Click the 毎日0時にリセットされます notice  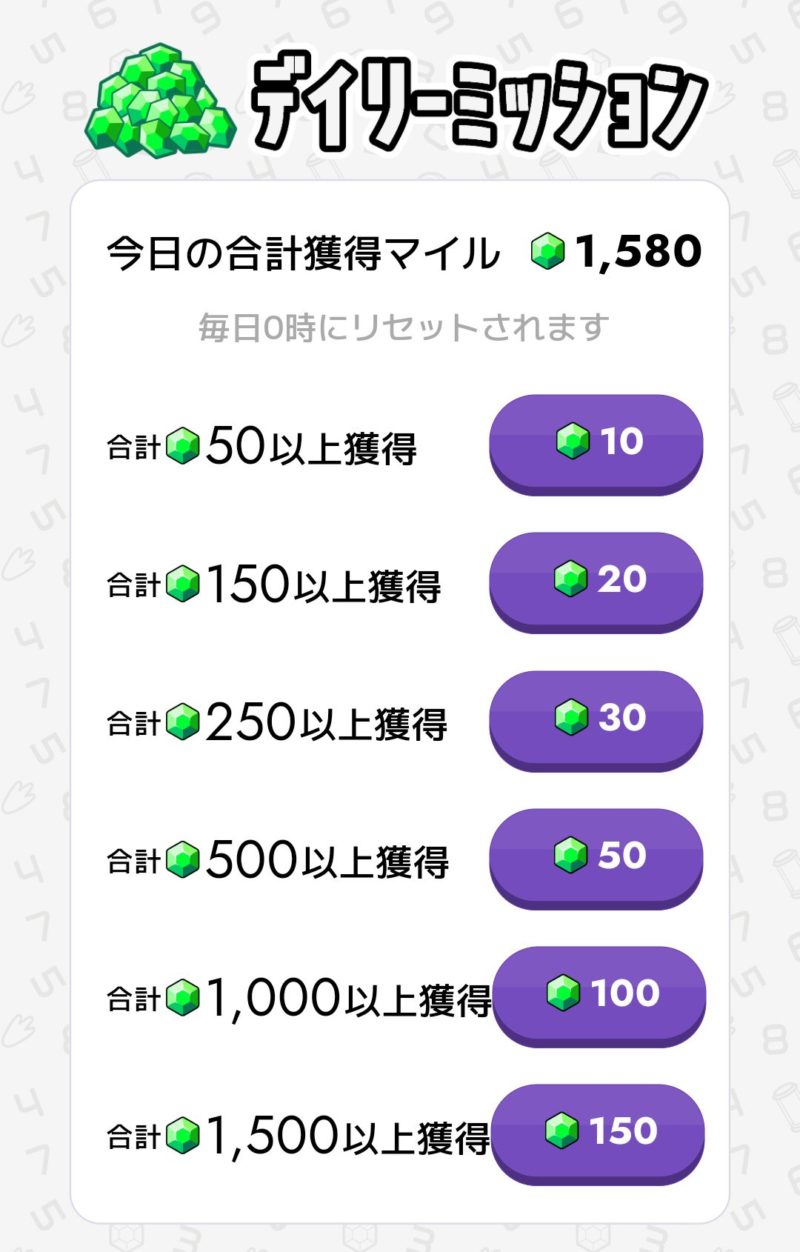coord(403,327)
